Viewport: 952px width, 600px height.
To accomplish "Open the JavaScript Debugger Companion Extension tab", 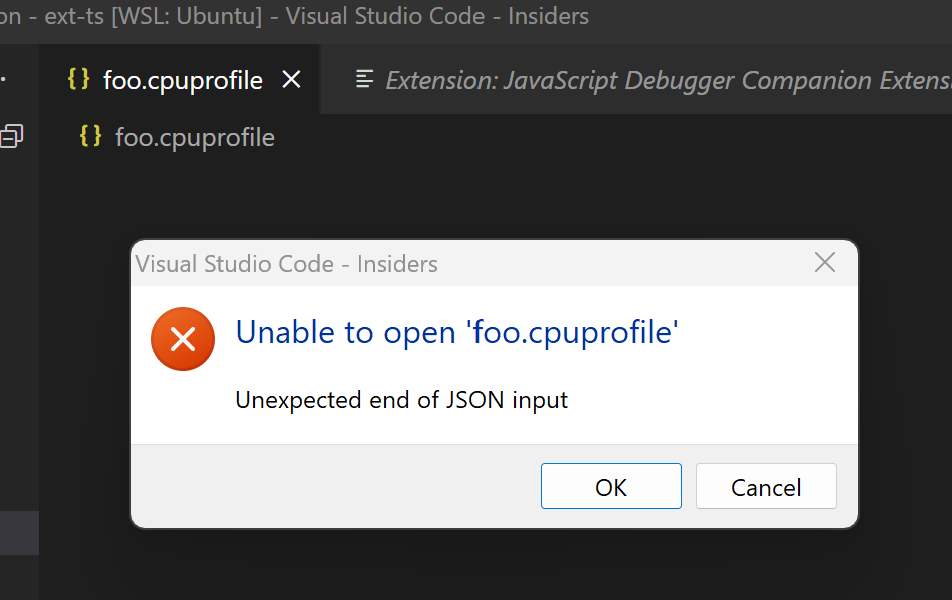I will point(650,79).
